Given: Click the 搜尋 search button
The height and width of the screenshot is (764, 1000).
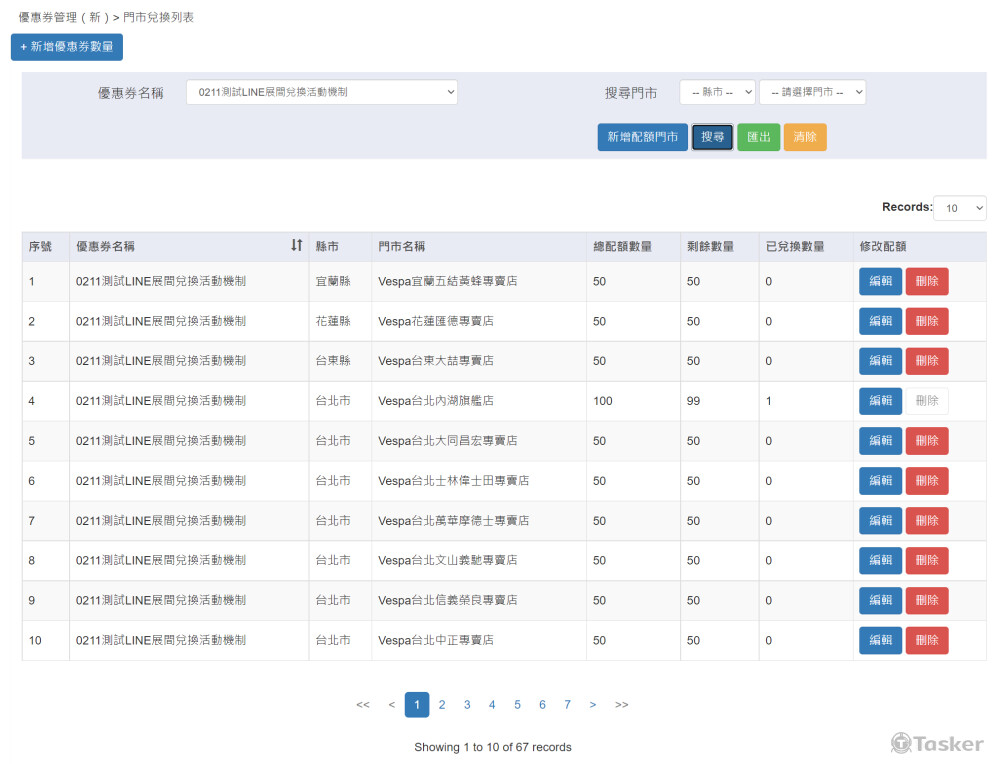Looking at the screenshot, I should pyautogui.click(x=712, y=137).
